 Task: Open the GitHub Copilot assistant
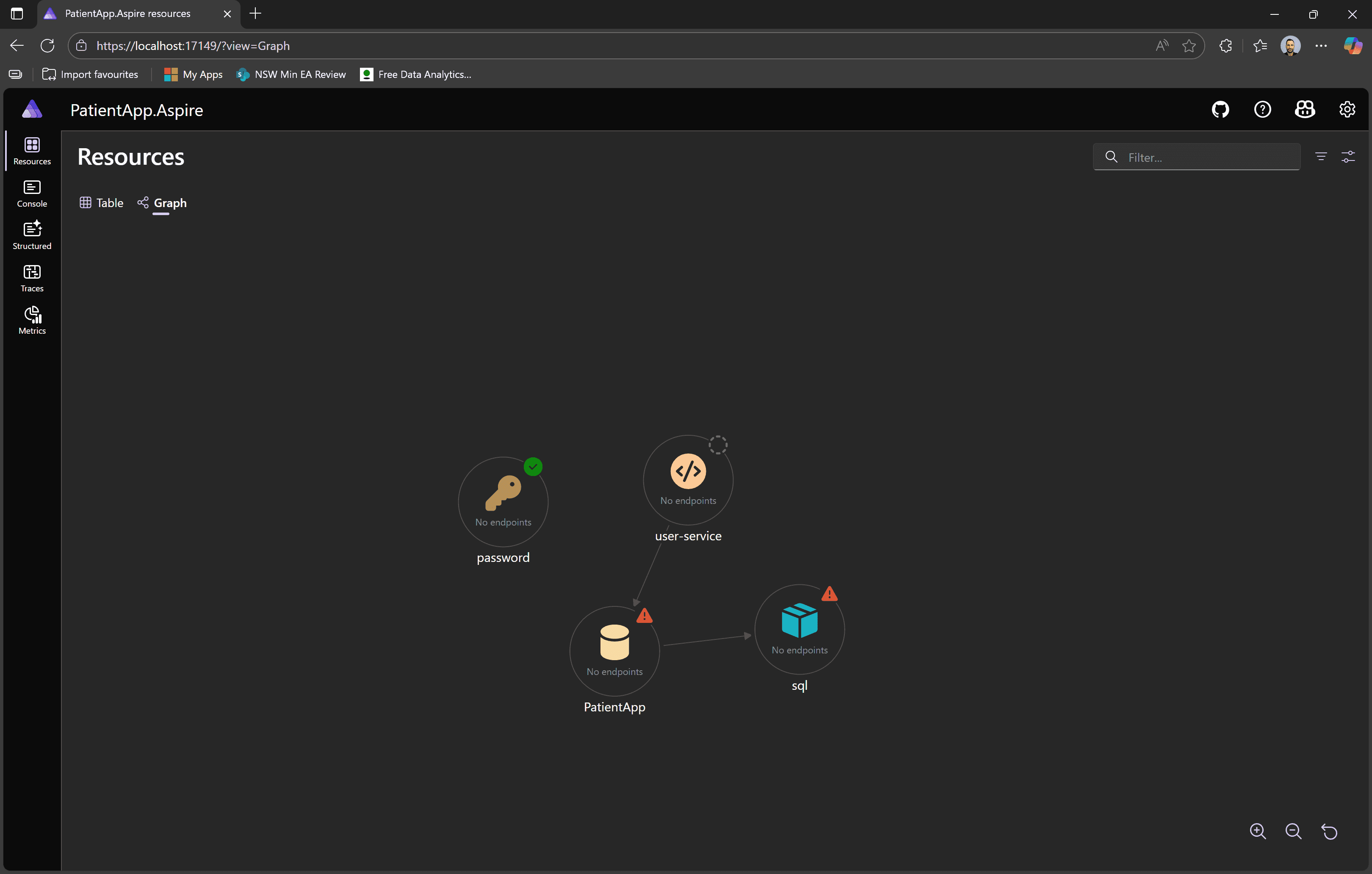(1305, 109)
